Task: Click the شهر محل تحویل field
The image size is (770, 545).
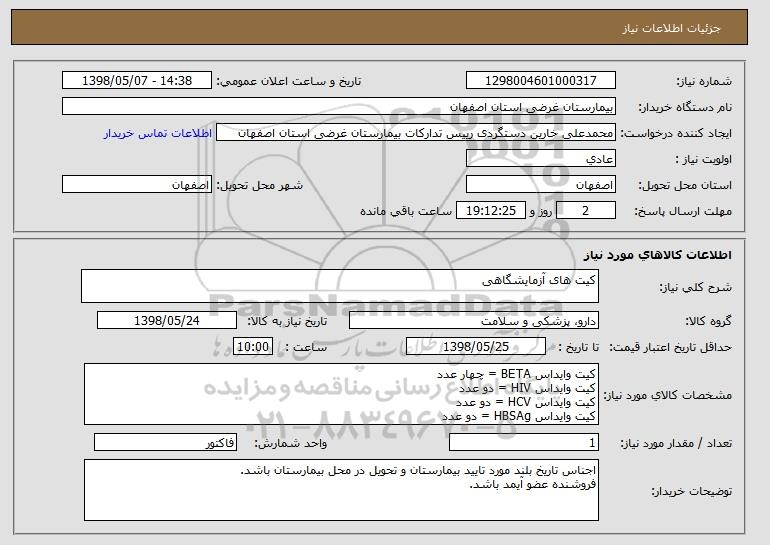Action: (137, 185)
